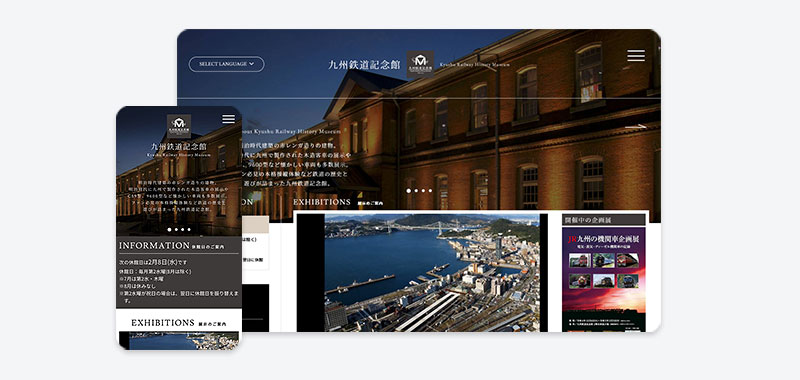Select the first mobile carousel dot

pos(169,230)
